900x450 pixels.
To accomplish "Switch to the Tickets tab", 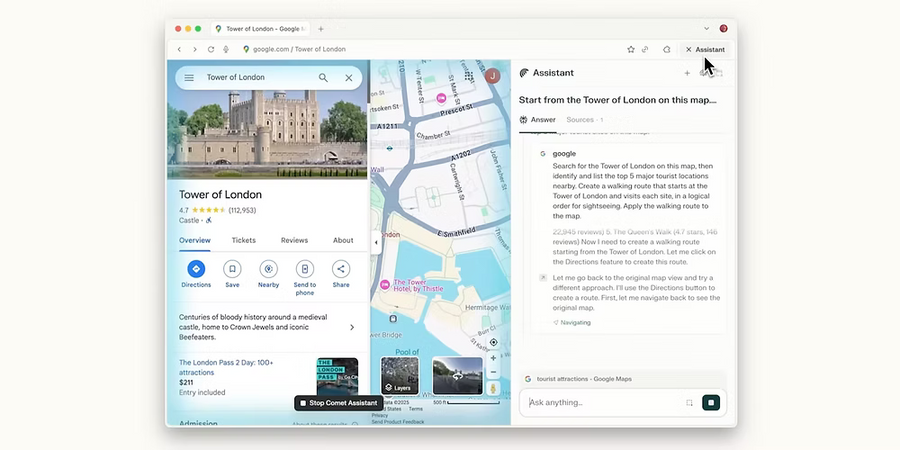I will (x=243, y=240).
